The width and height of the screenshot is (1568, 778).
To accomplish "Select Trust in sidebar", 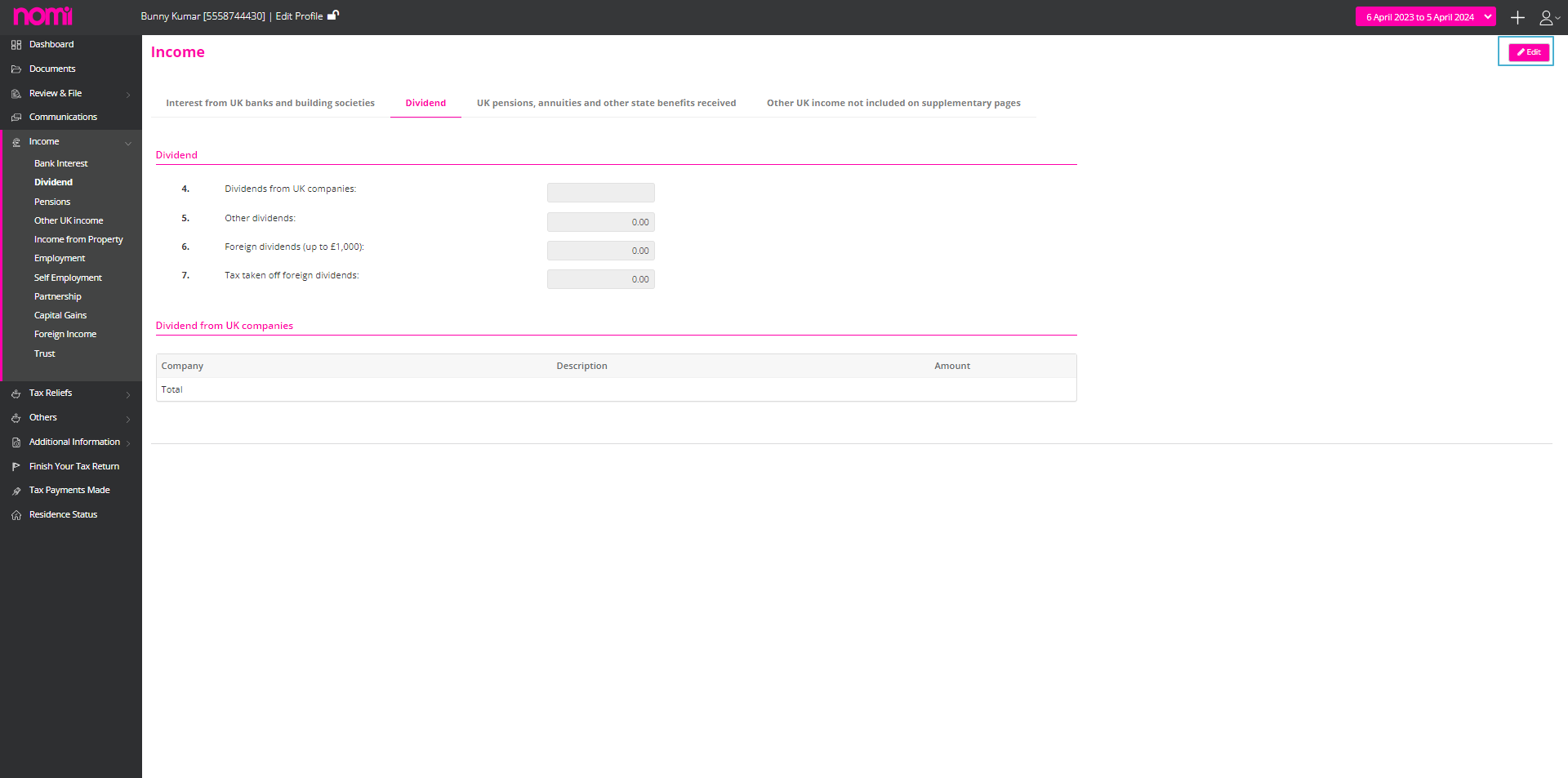I will [45, 354].
